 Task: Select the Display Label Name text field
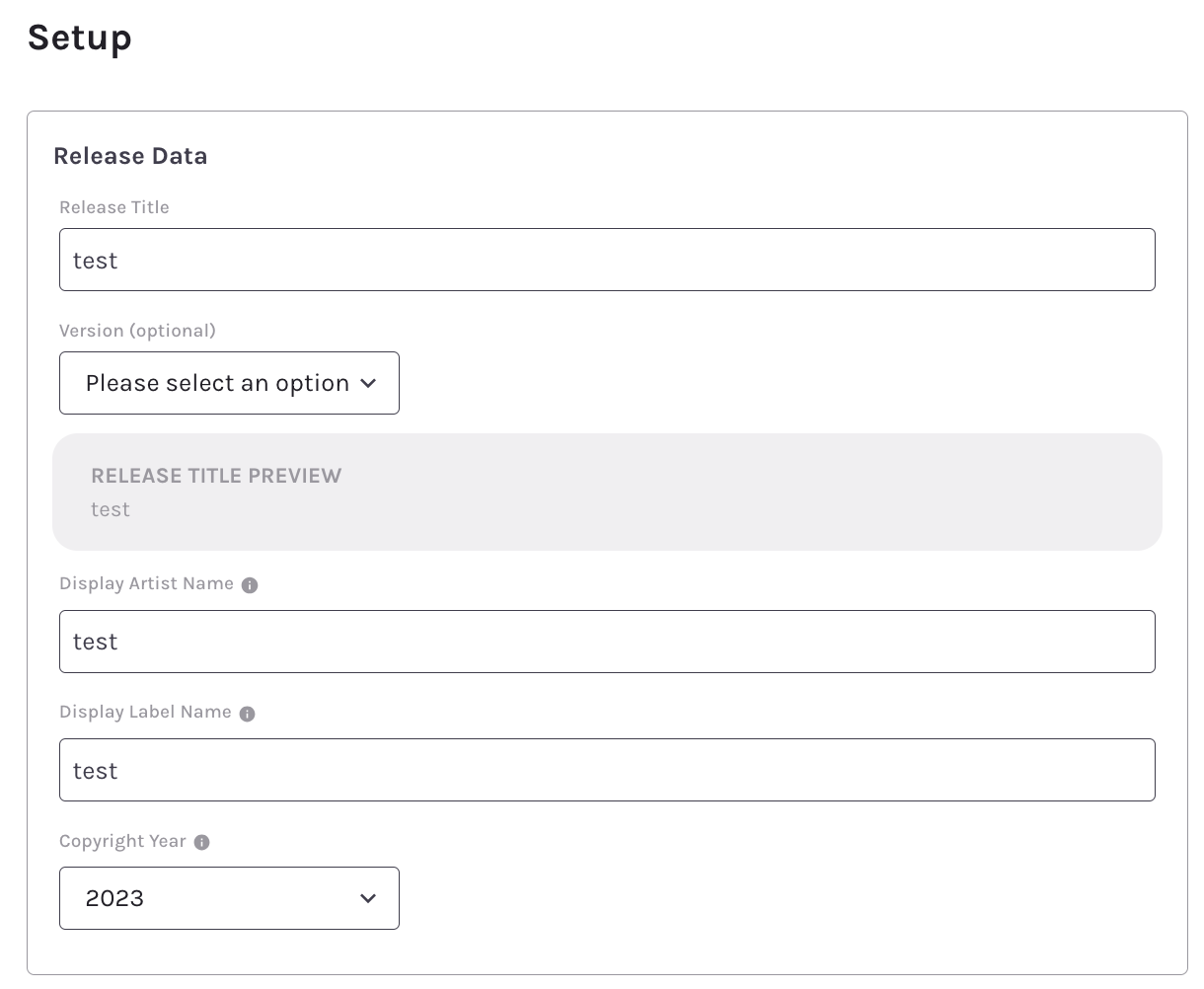pos(606,770)
